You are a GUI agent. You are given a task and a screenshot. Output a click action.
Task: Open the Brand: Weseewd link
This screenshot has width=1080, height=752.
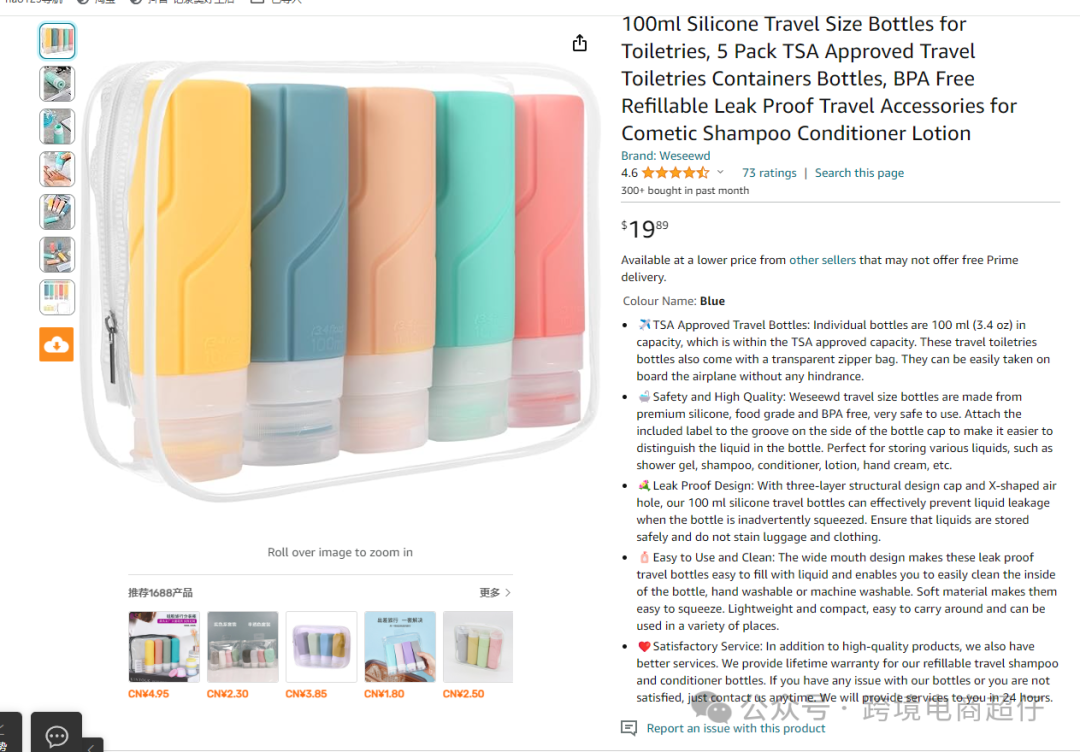[665, 156]
